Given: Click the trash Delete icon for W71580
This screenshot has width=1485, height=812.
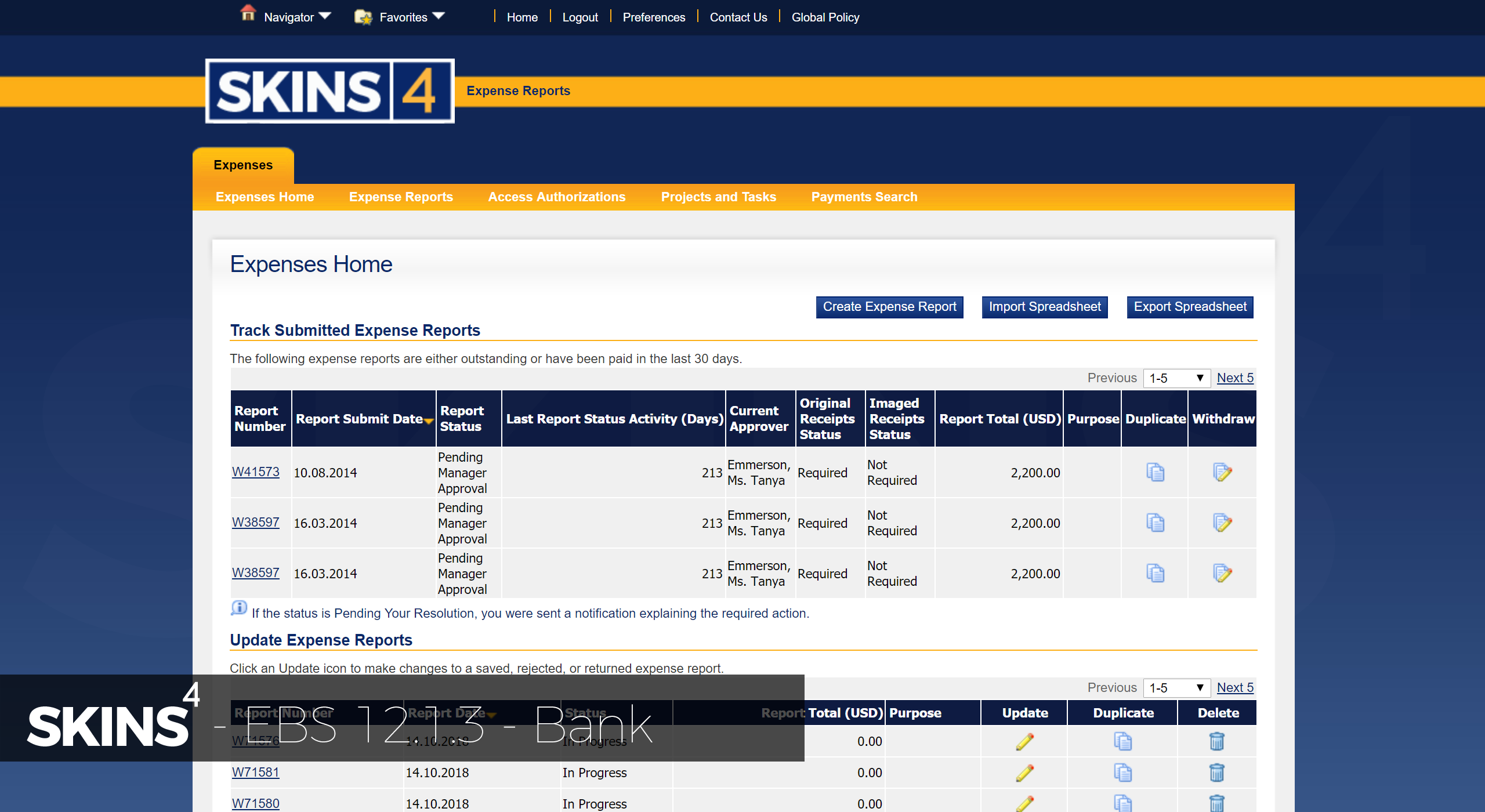Looking at the screenshot, I should click(1216, 803).
